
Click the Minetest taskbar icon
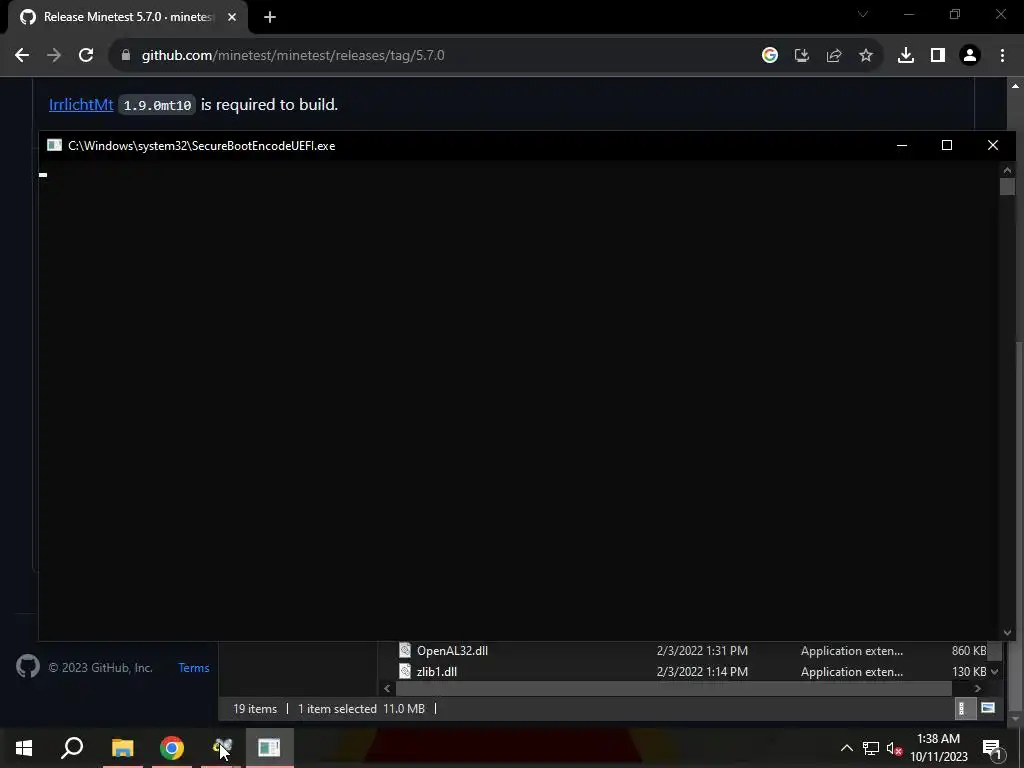222,748
